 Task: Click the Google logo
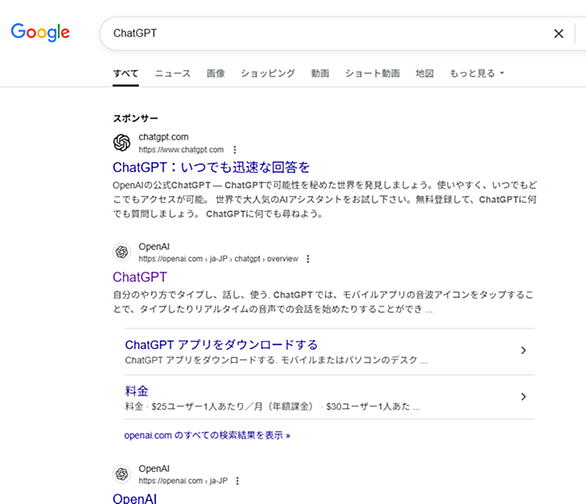40,33
